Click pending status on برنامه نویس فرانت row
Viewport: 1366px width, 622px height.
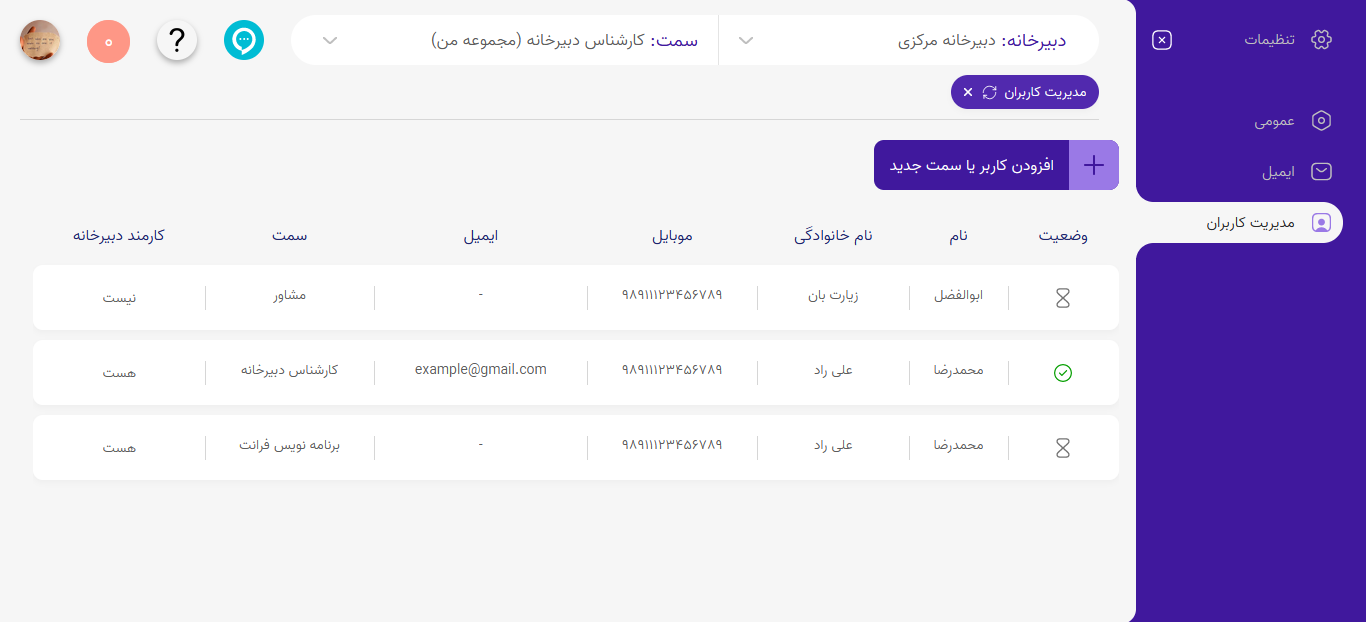(1063, 447)
